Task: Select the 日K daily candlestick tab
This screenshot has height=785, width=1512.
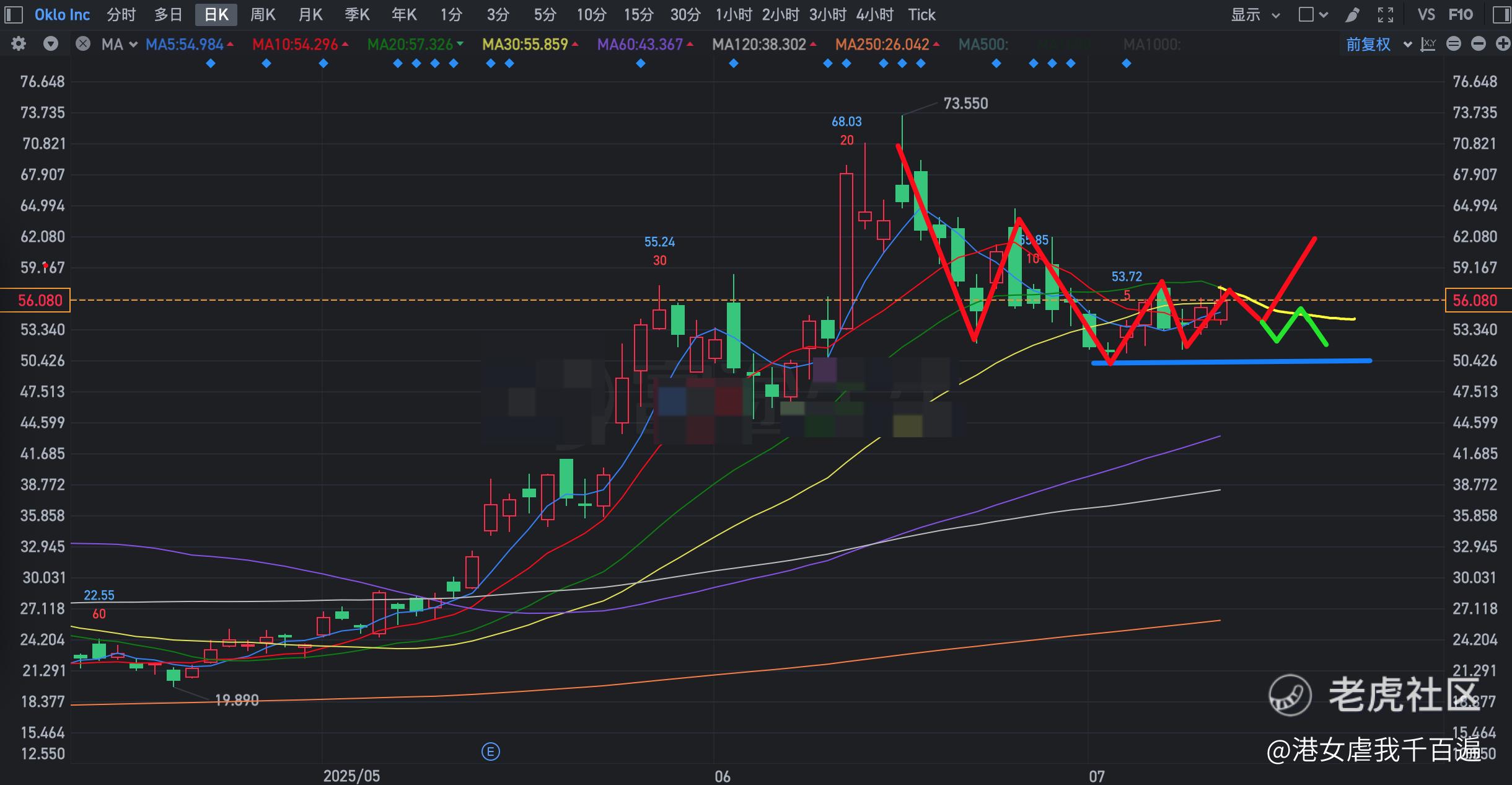Action: point(216,14)
